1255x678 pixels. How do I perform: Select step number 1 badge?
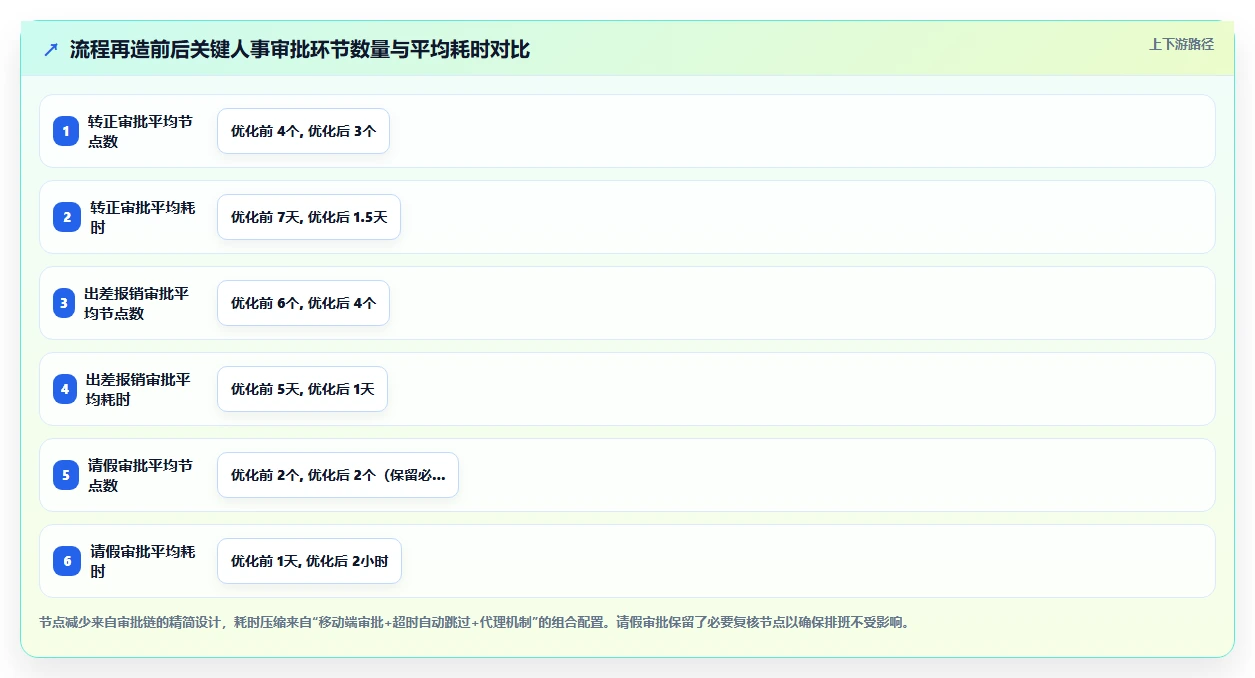click(x=66, y=131)
